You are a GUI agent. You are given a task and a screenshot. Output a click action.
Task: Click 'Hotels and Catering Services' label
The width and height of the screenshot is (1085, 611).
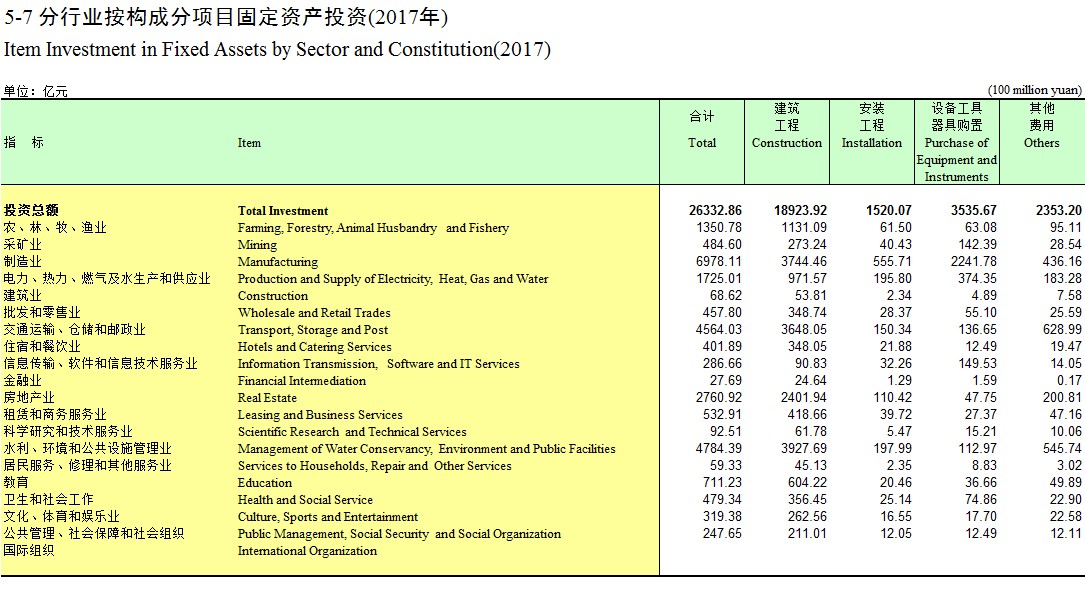(x=314, y=347)
